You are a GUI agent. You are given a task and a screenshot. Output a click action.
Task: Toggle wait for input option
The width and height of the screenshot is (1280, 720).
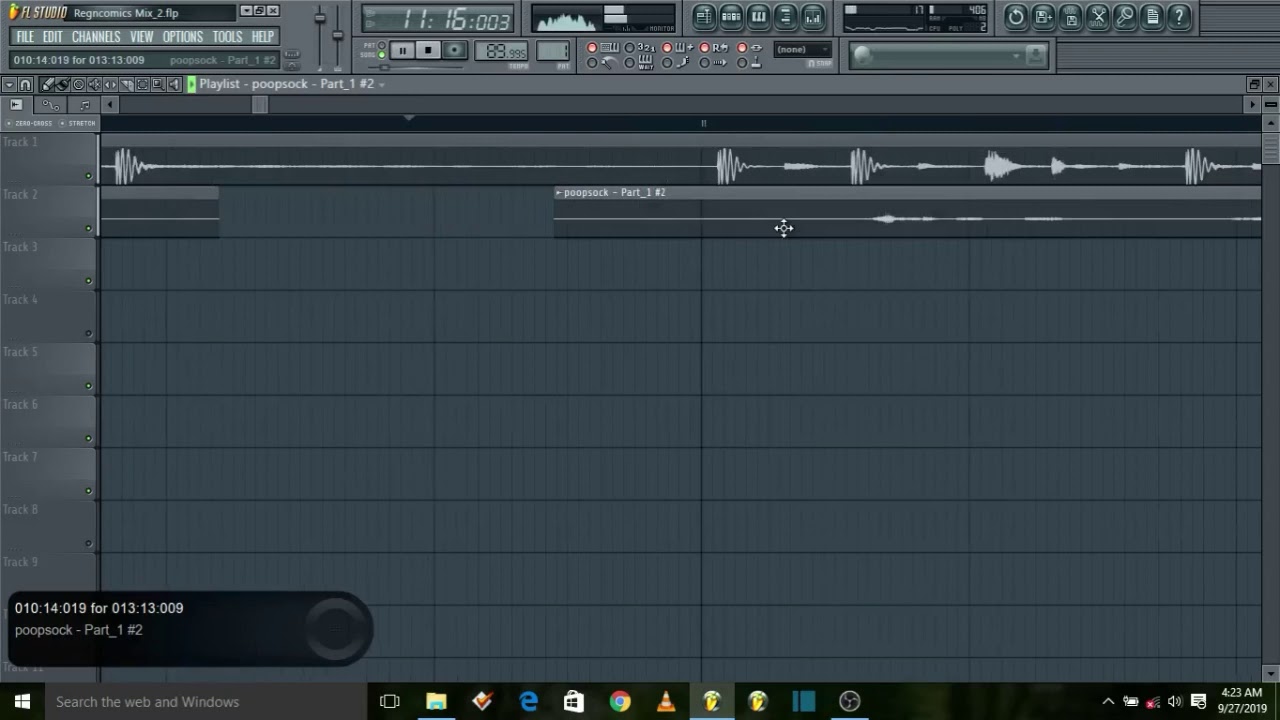629,63
